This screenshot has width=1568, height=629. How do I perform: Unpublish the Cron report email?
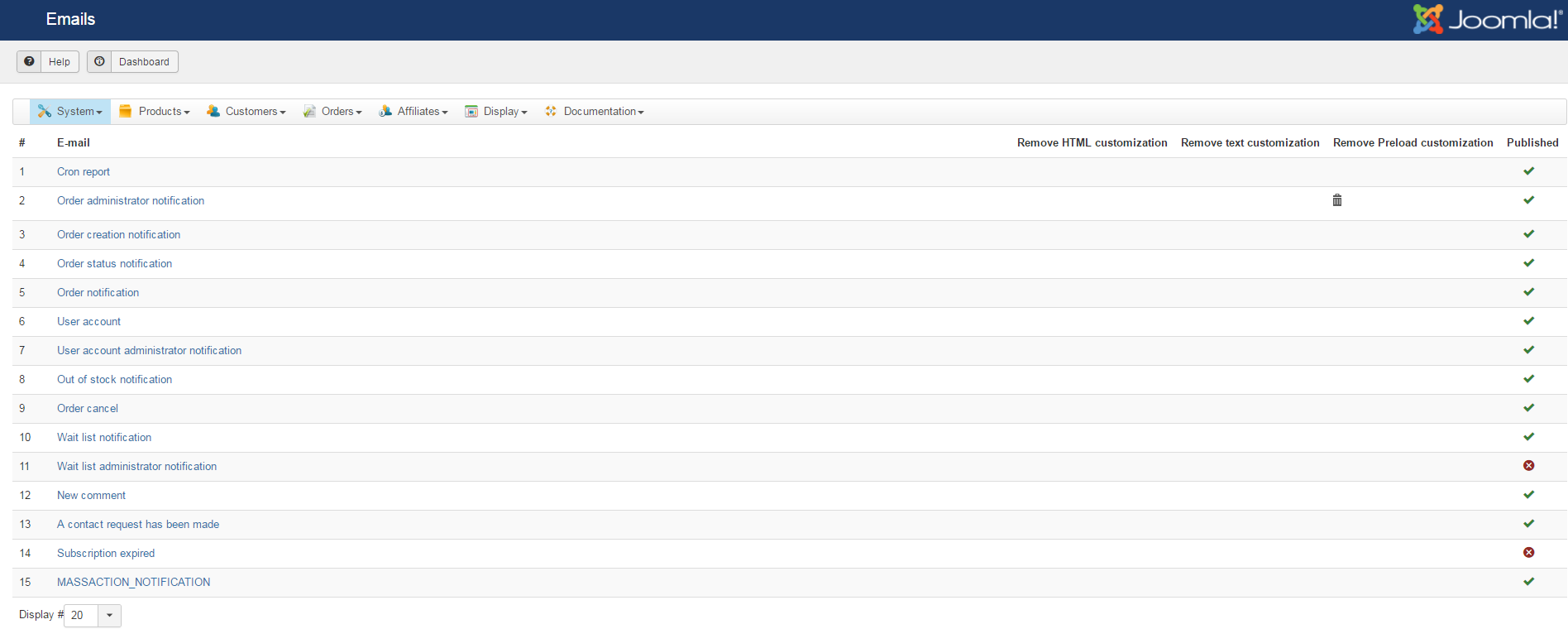click(1529, 171)
